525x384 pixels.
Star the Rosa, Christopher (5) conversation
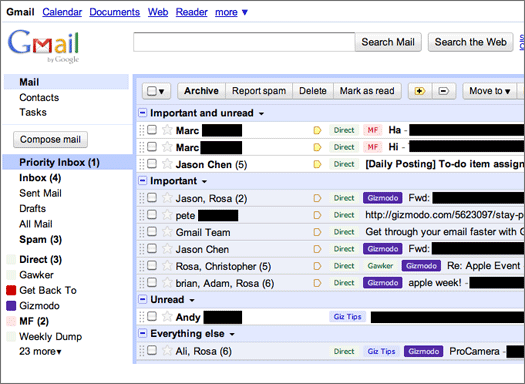tap(167, 266)
